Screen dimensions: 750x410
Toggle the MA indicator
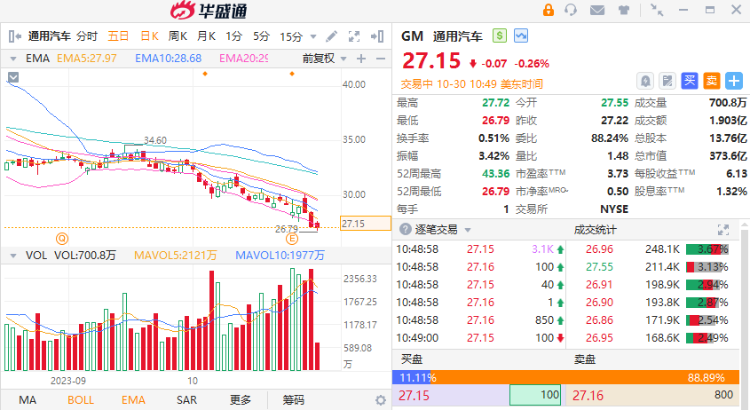pyautogui.click(x=27, y=400)
